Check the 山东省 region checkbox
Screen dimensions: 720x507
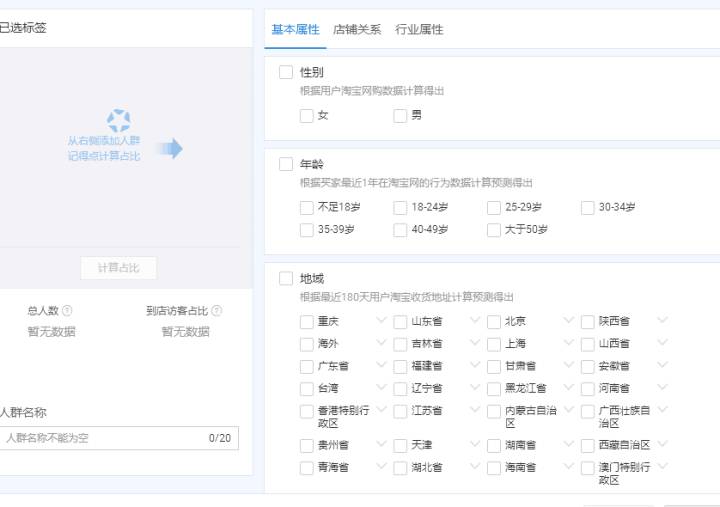400,322
